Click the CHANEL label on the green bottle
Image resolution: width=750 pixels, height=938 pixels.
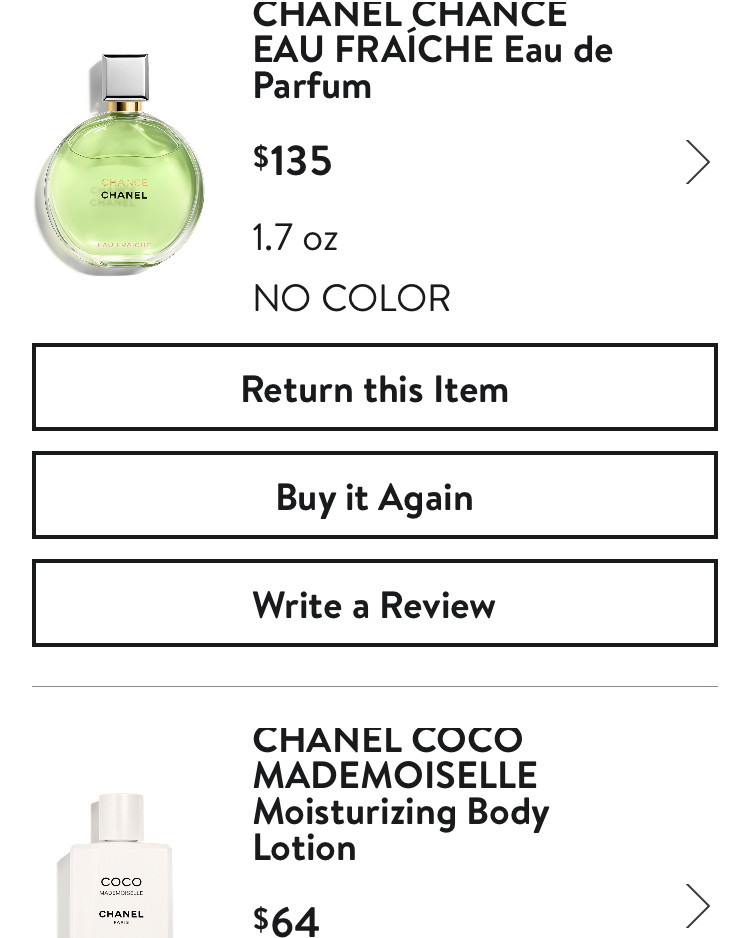[124, 195]
